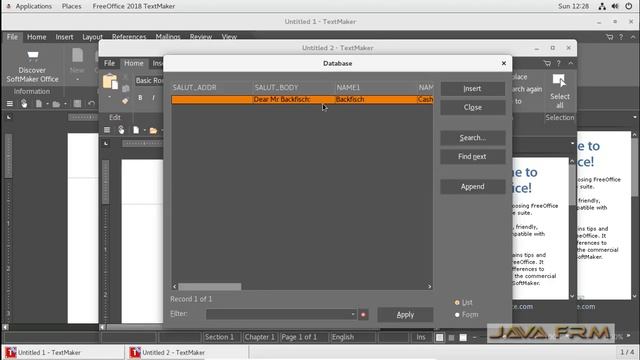
Task: Click the English language status field
Action: 343,337
